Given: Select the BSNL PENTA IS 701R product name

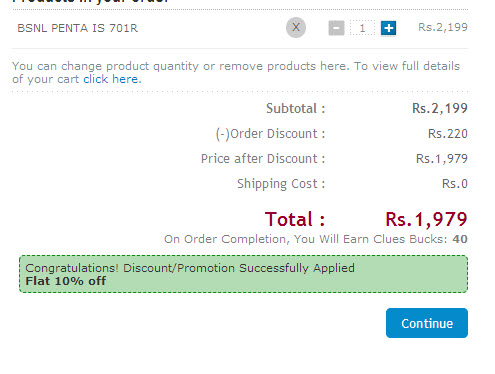Looking at the screenshot, I should tap(77, 28).
